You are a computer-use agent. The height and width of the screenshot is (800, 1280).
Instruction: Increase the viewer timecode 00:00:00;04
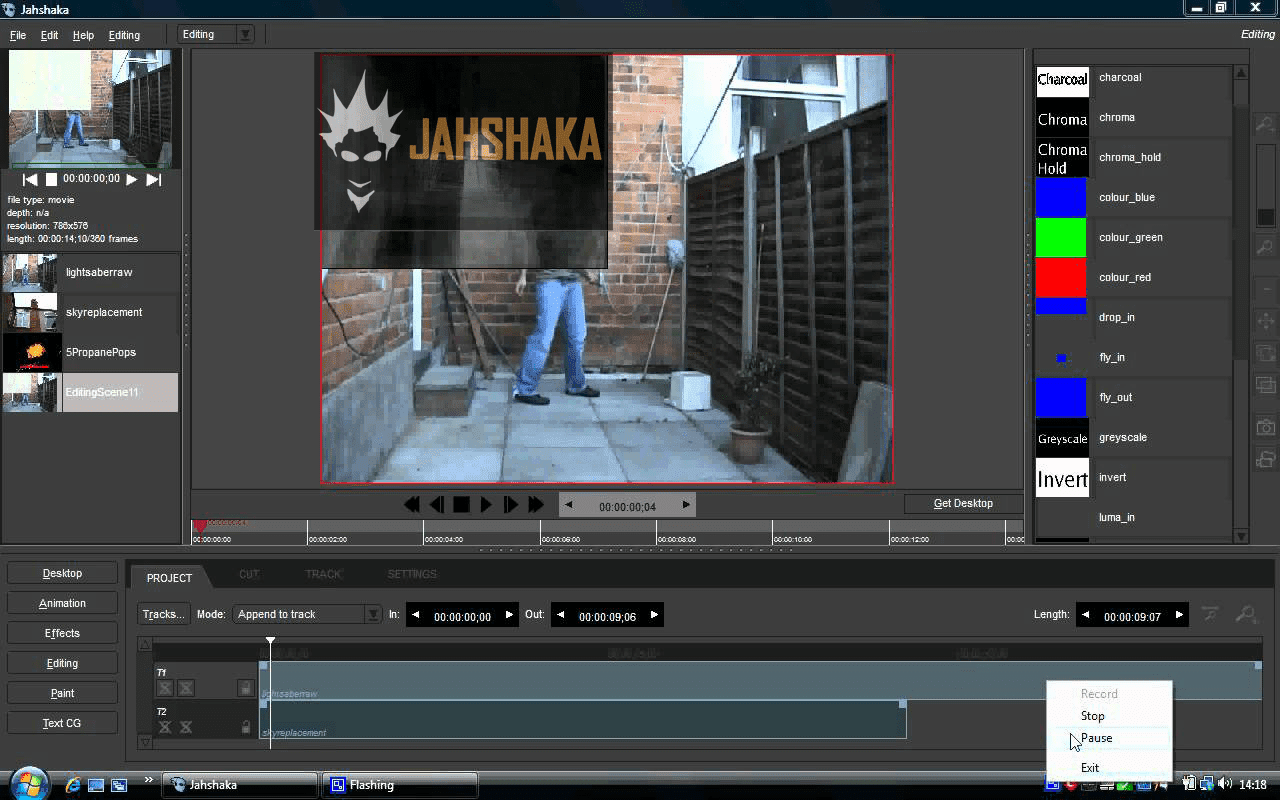(686, 505)
